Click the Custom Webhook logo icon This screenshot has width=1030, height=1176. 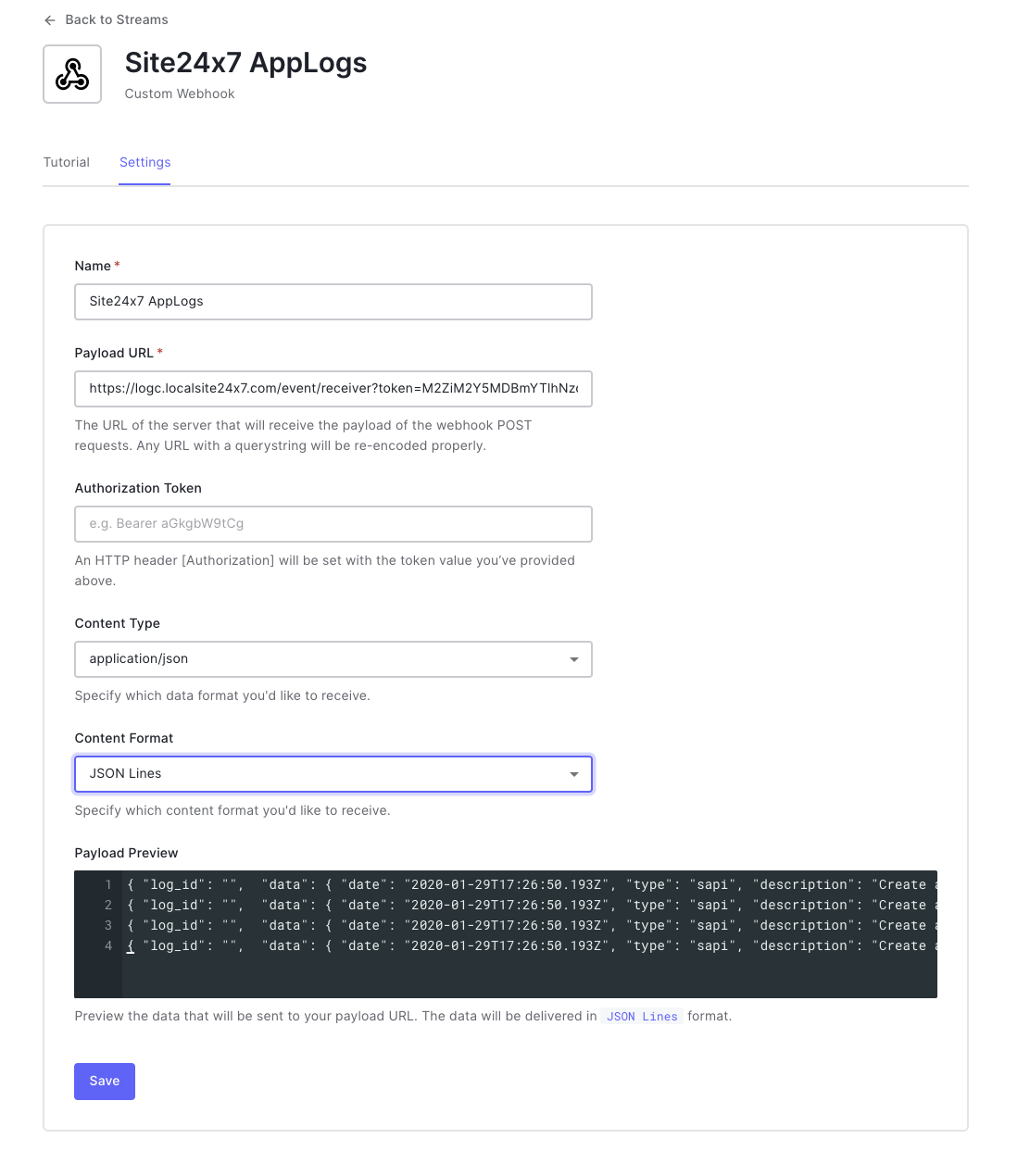[x=71, y=74]
